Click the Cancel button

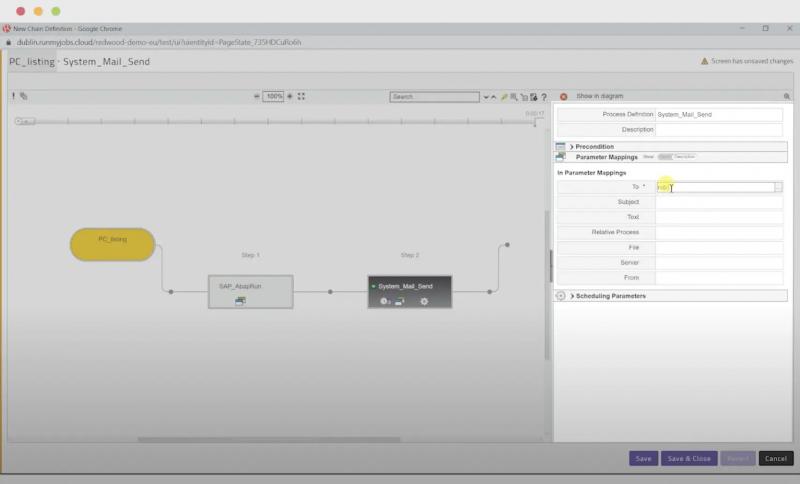tap(776, 458)
